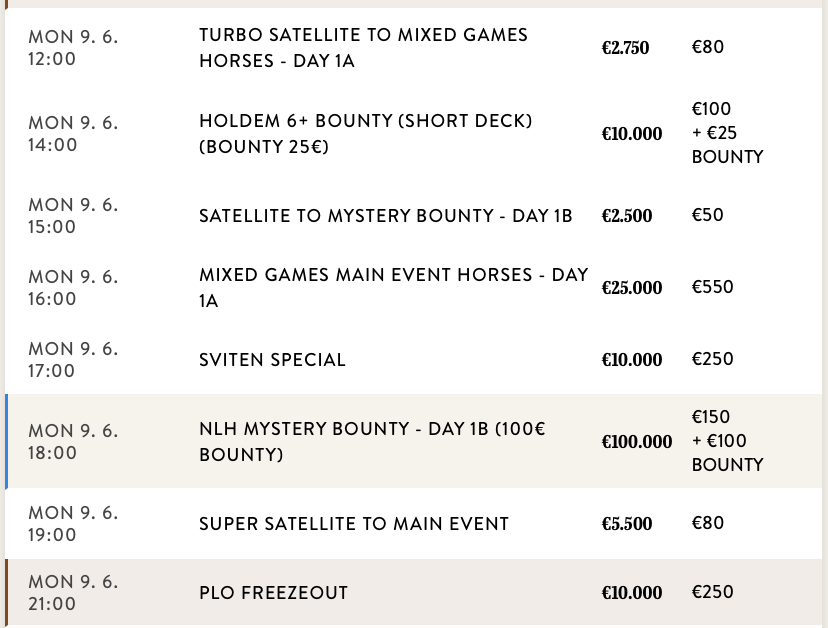Viewport: 828px width, 628px height.
Task: Click the €550 buy-in amount
Action: 712,287
